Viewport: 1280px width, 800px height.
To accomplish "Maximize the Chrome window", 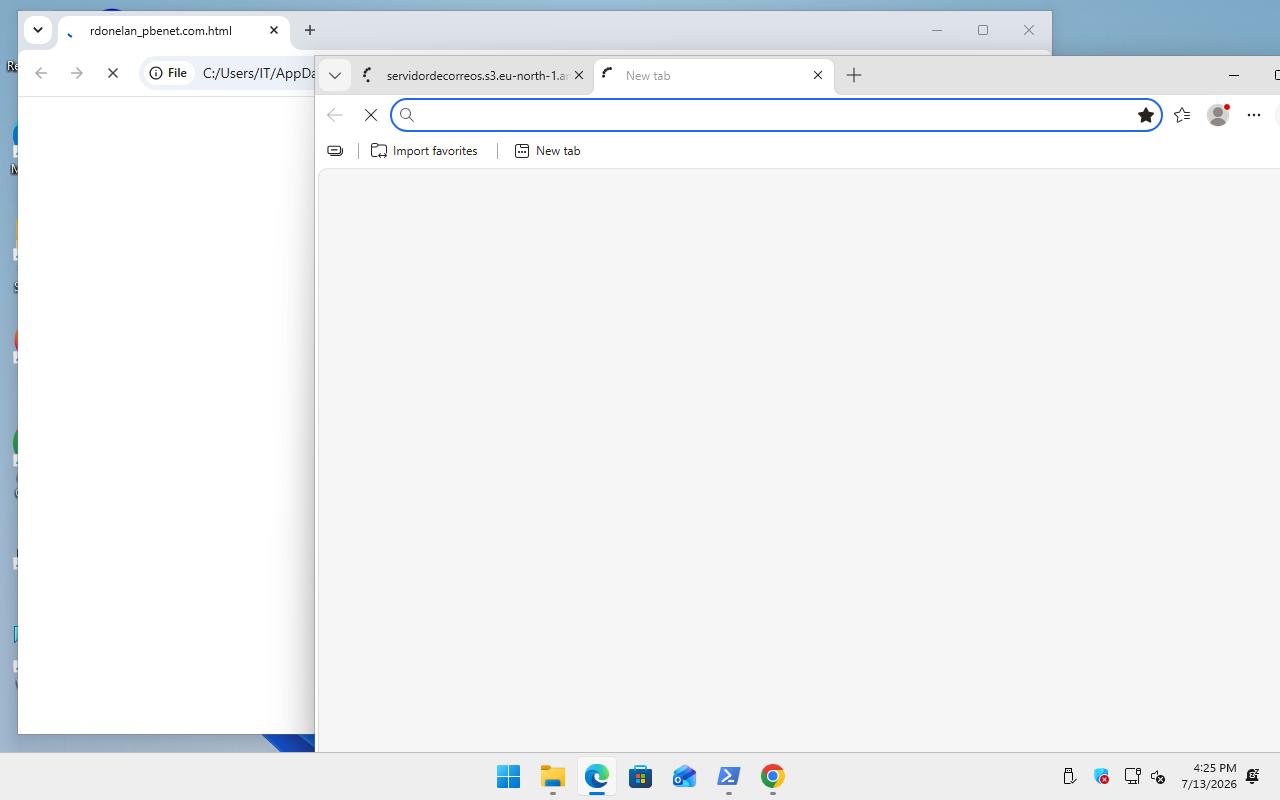I will 983,30.
